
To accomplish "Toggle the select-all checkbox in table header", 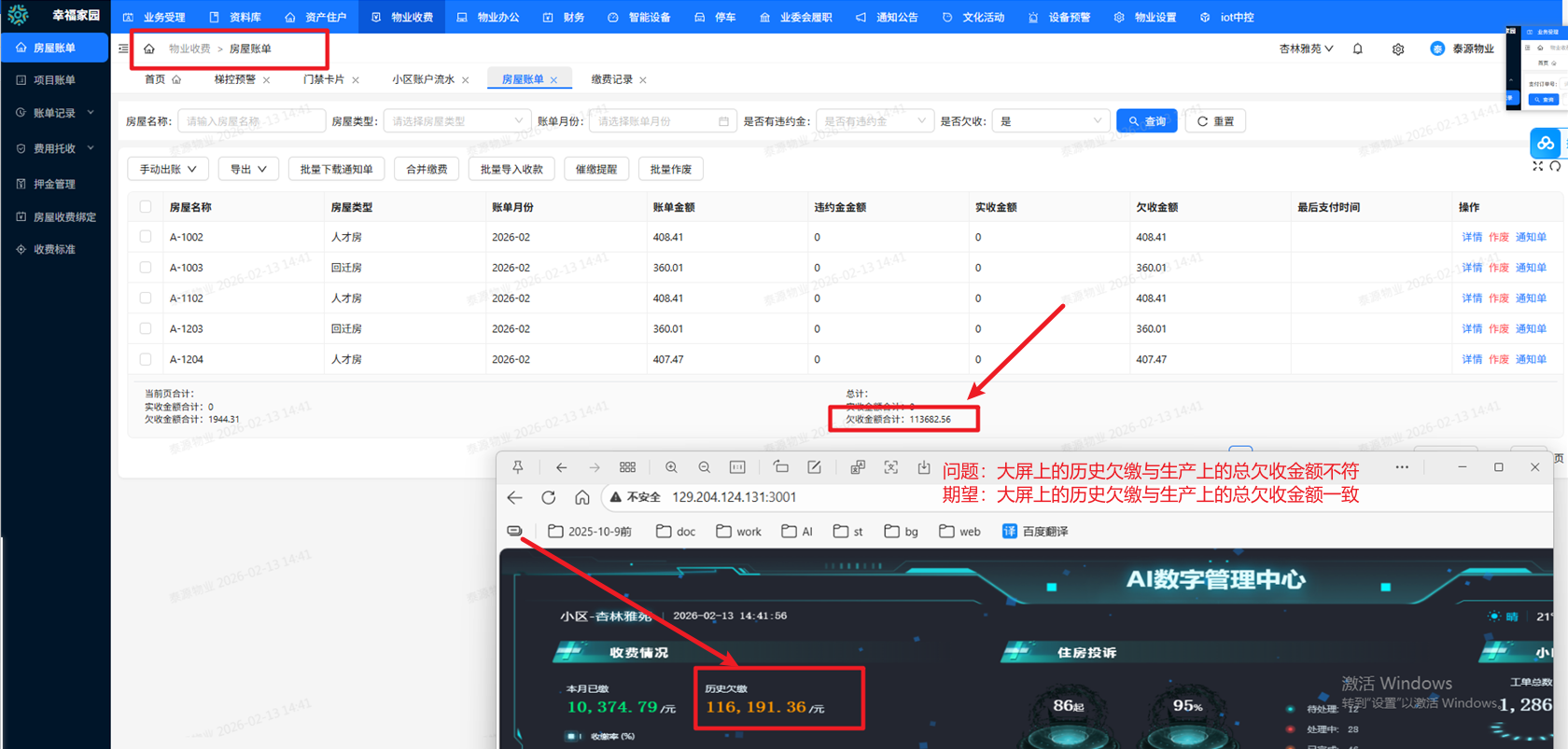I will pos(146,207).
